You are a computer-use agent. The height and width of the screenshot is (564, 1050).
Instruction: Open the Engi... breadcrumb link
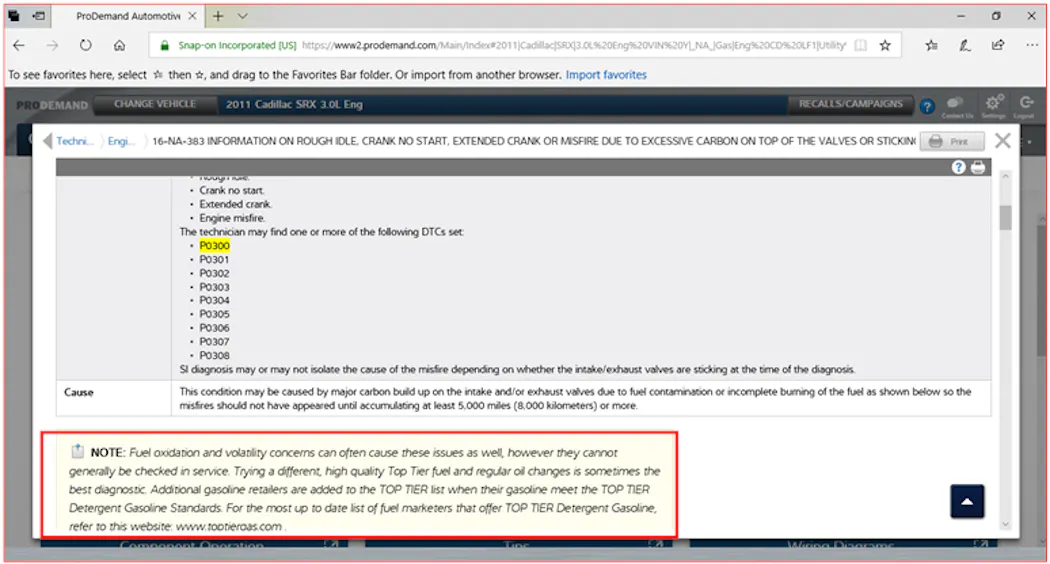click(x=121, y=141)
